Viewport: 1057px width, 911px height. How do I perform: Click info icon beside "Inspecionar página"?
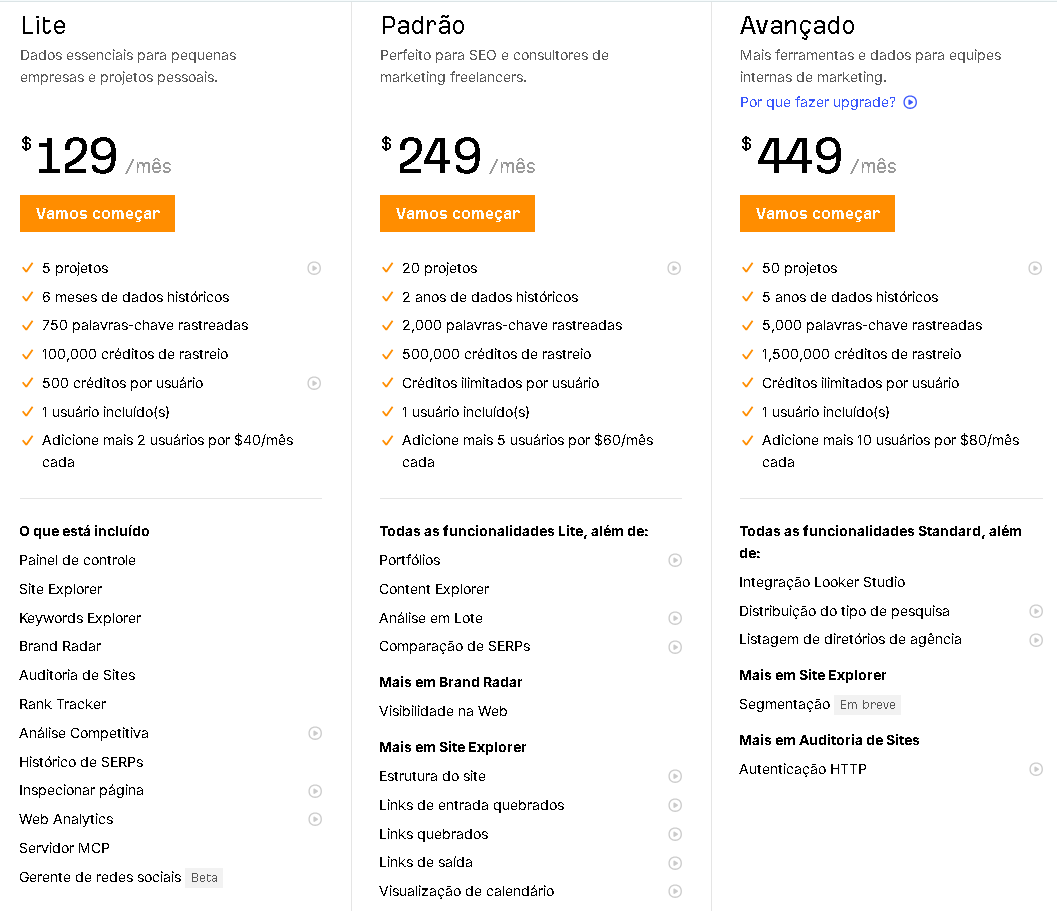coord(316,790)
